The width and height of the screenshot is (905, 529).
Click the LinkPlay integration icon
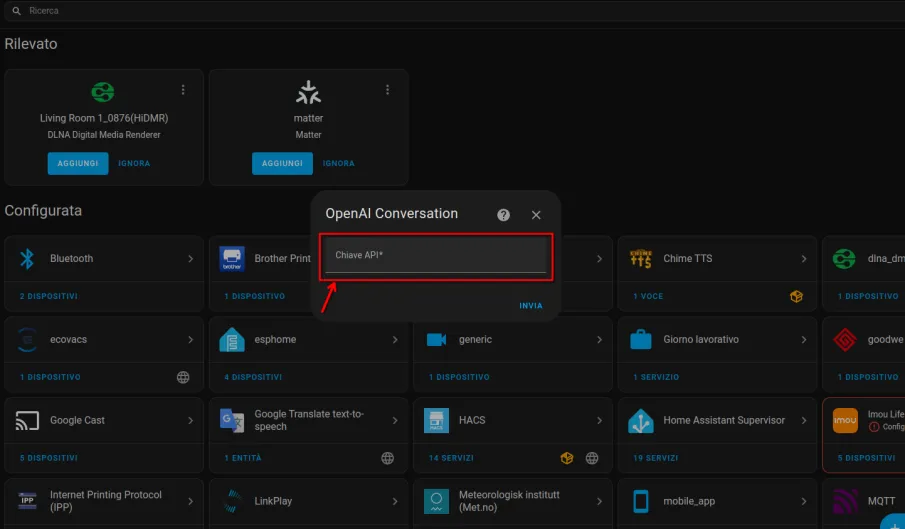232,501
